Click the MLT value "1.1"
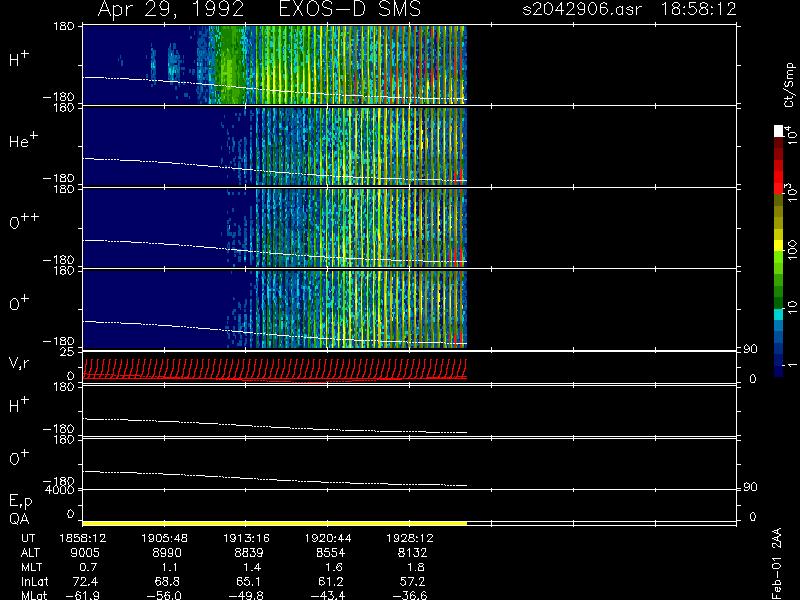This screenshot has height=600, width=800. tap(170, 567)
